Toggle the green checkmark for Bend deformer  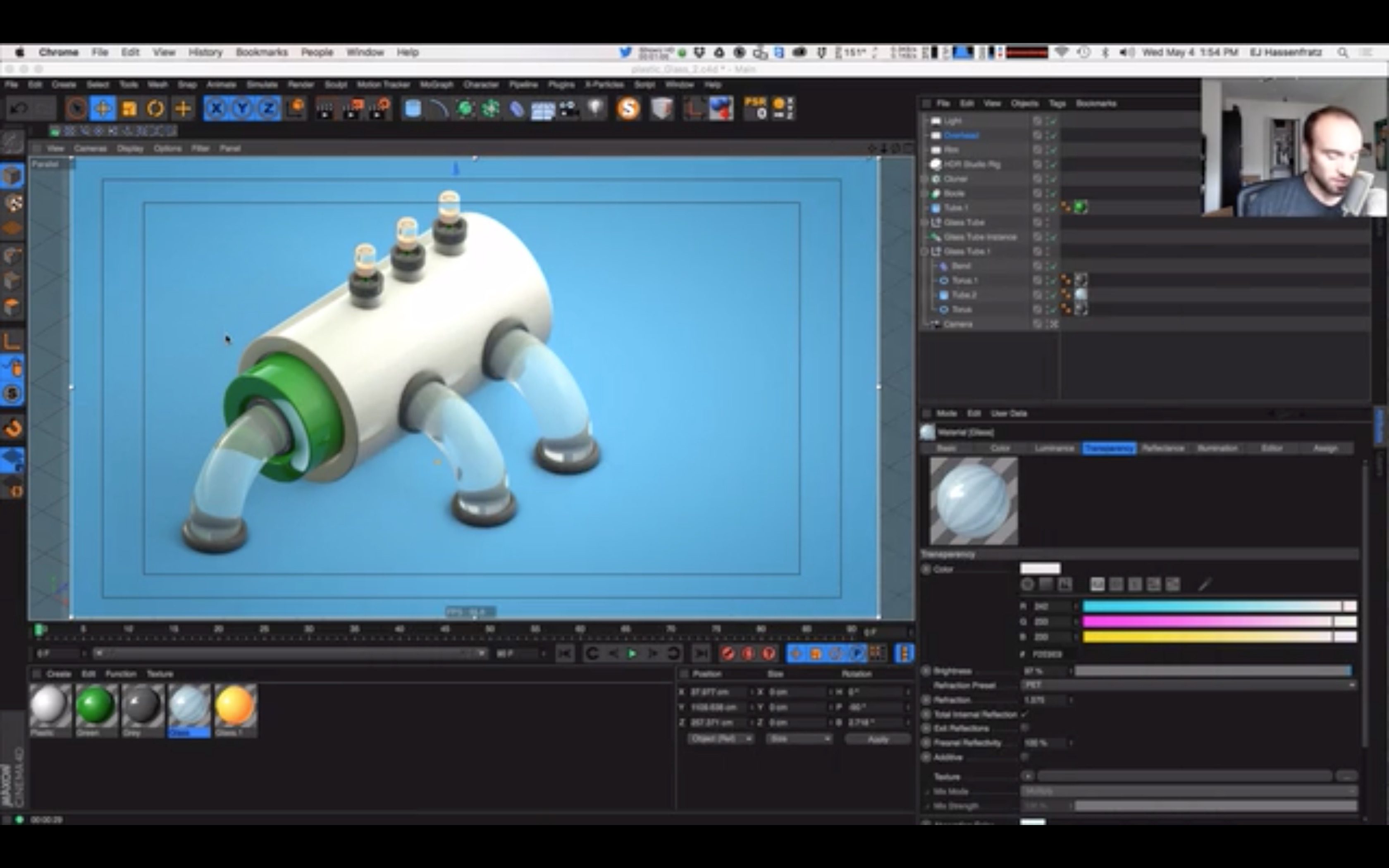tap(1053, 266)
